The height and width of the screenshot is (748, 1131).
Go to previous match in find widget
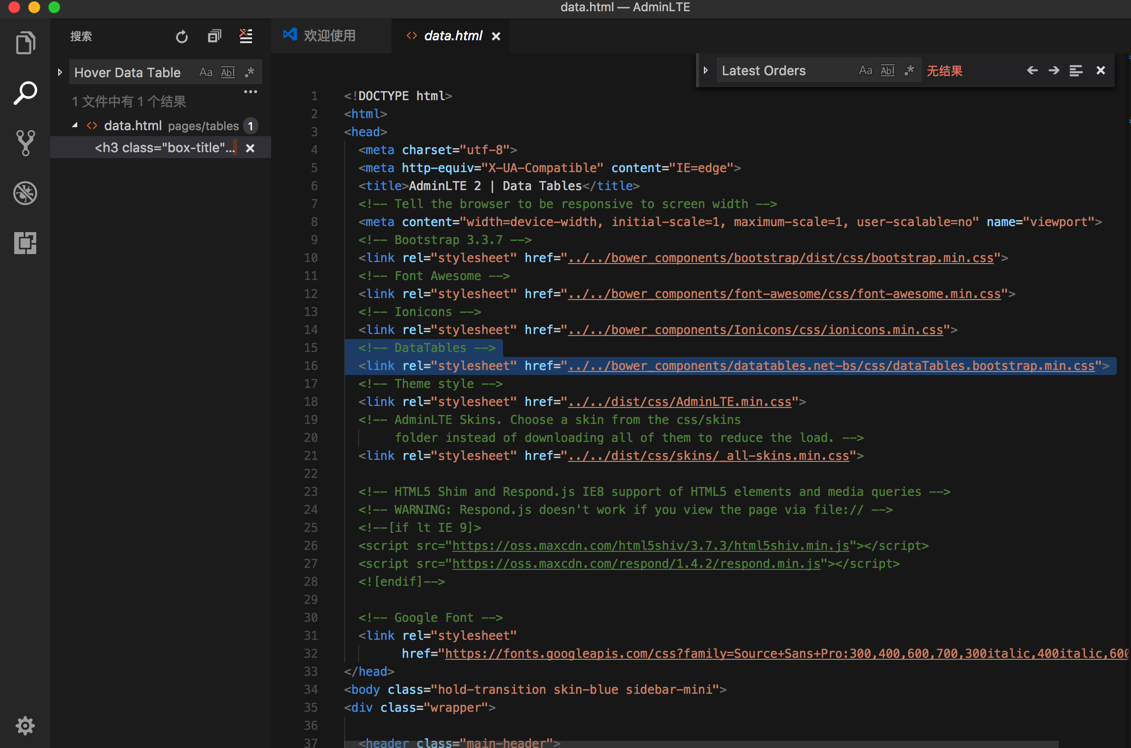point(1032,71)
